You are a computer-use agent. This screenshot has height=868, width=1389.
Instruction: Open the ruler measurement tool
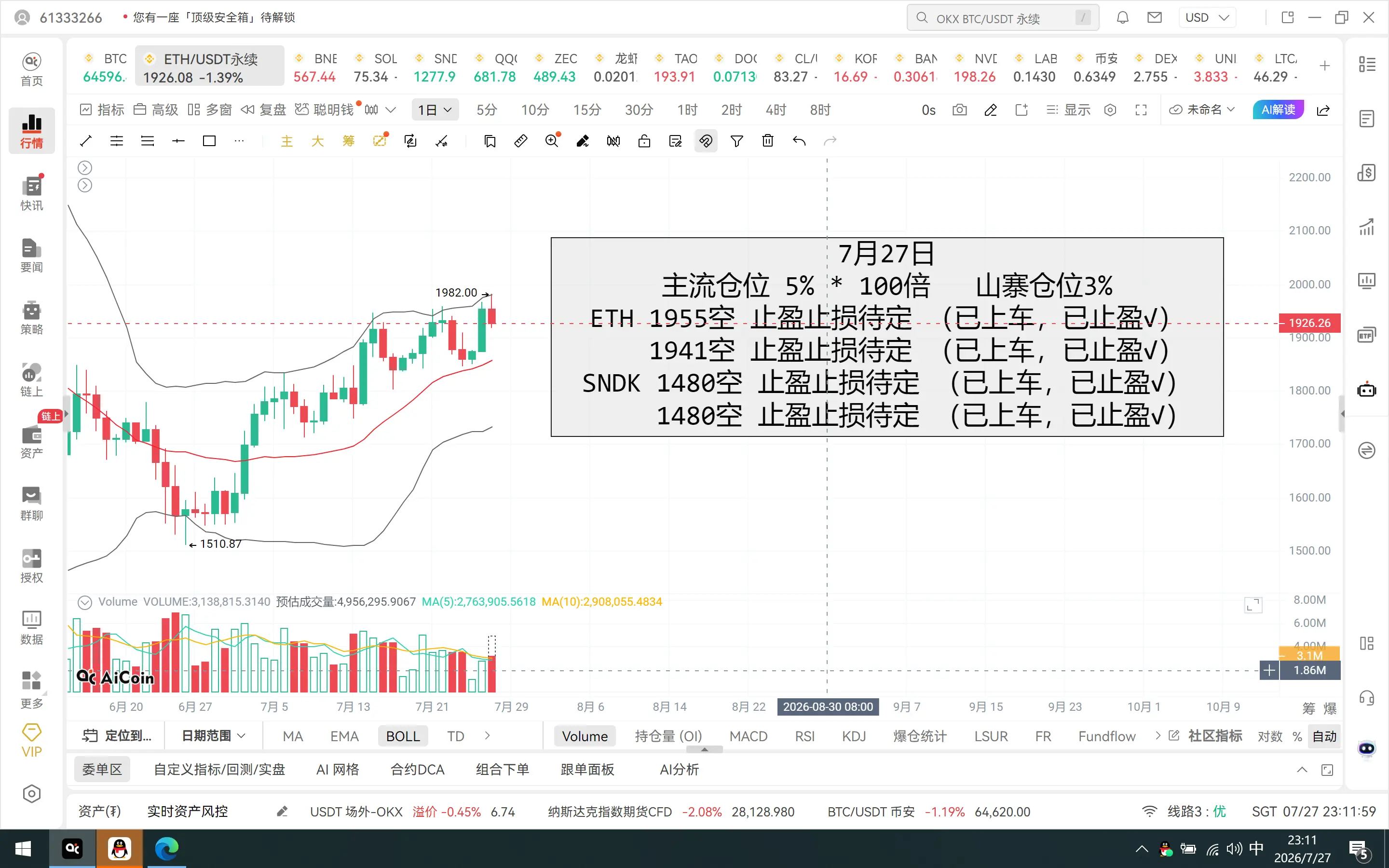coord(520,141)
